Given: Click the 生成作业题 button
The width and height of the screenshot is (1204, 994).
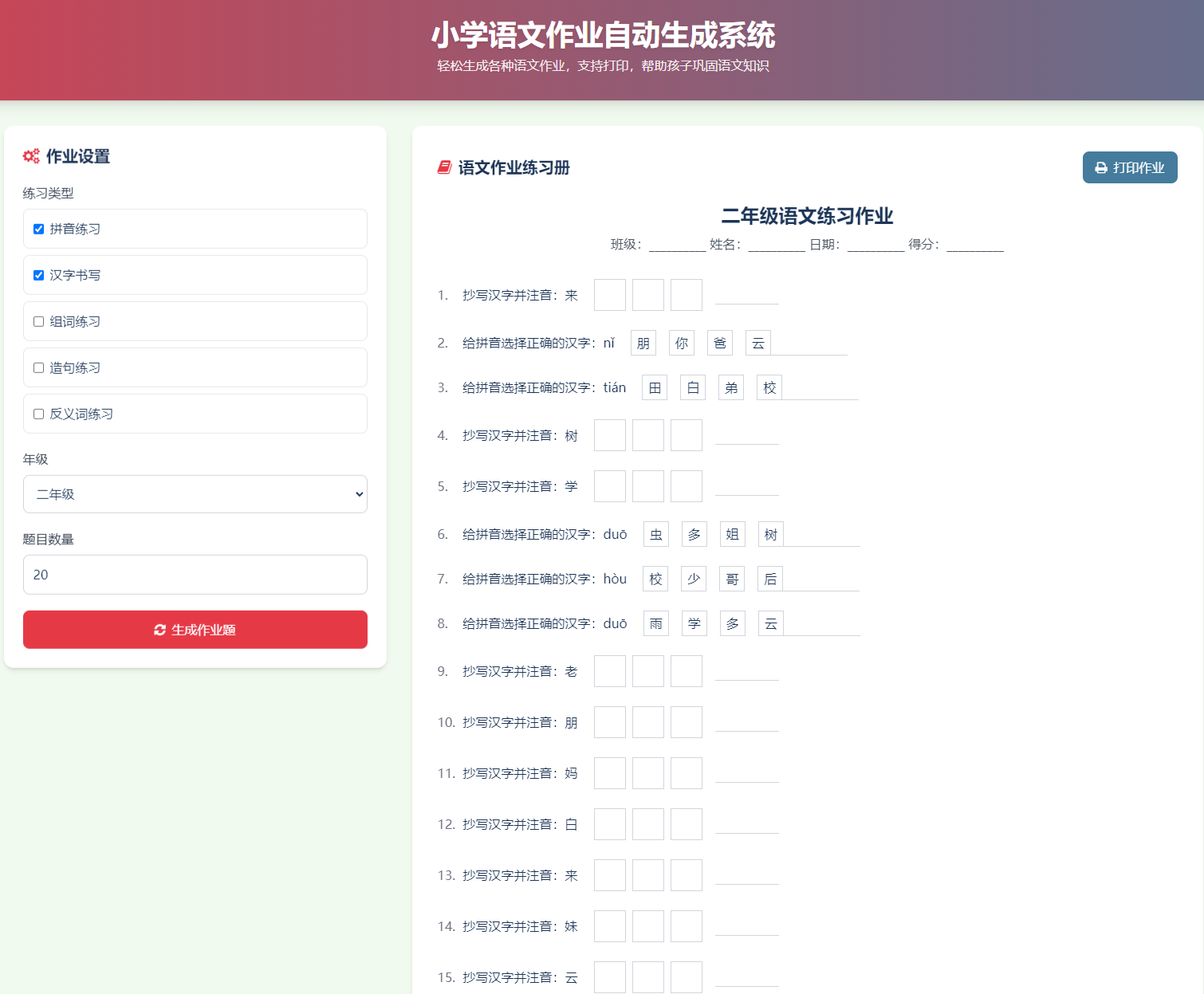Looking at the screenshot, I should (195, 630).
